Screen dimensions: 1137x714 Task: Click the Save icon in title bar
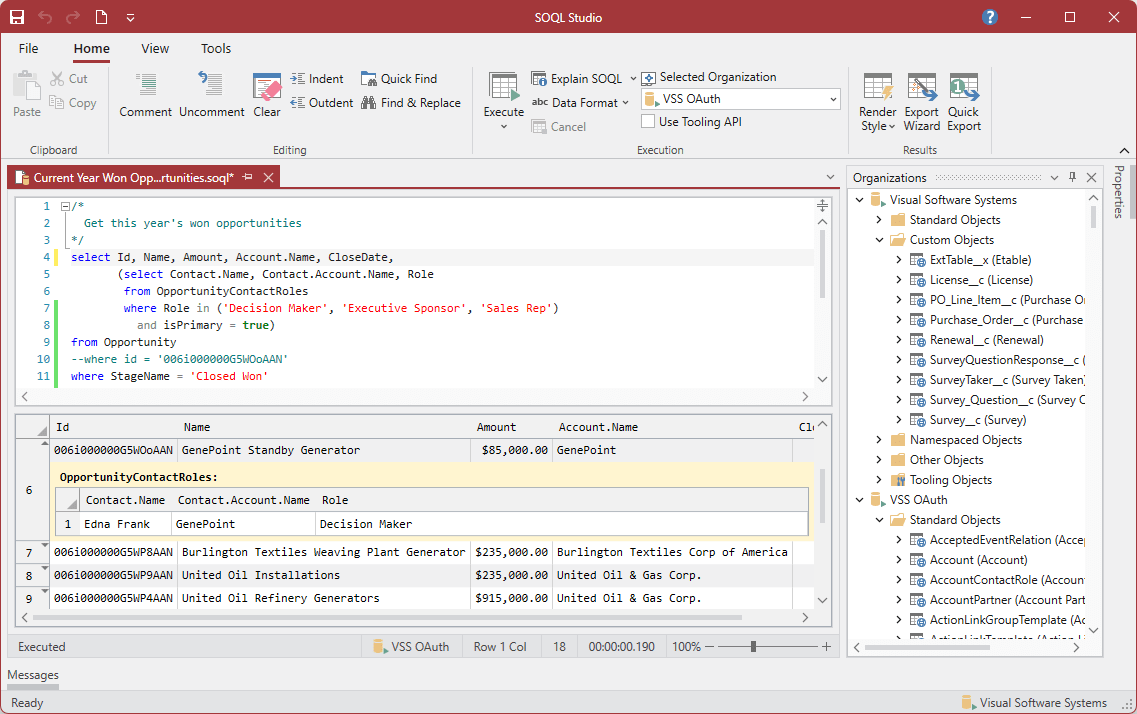(x=17, y=17)
